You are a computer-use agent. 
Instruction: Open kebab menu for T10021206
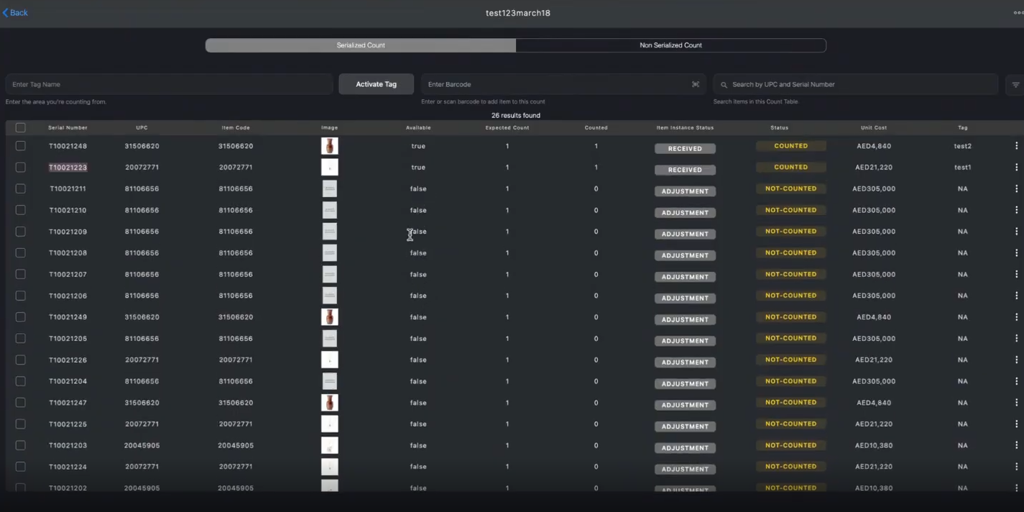(1016, 296)
